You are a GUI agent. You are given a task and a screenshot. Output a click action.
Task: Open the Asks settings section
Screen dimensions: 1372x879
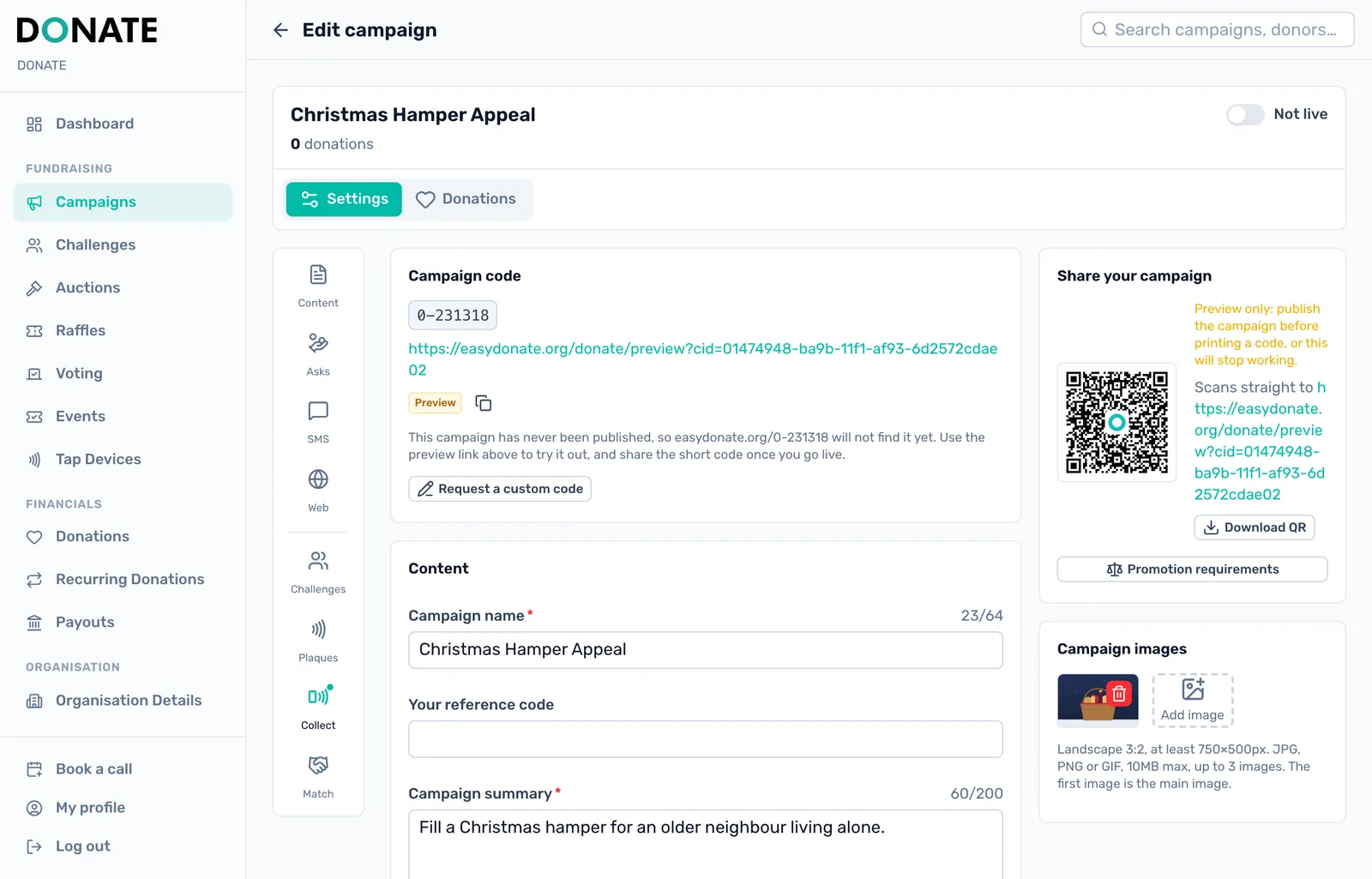click(x=318, y=354)
